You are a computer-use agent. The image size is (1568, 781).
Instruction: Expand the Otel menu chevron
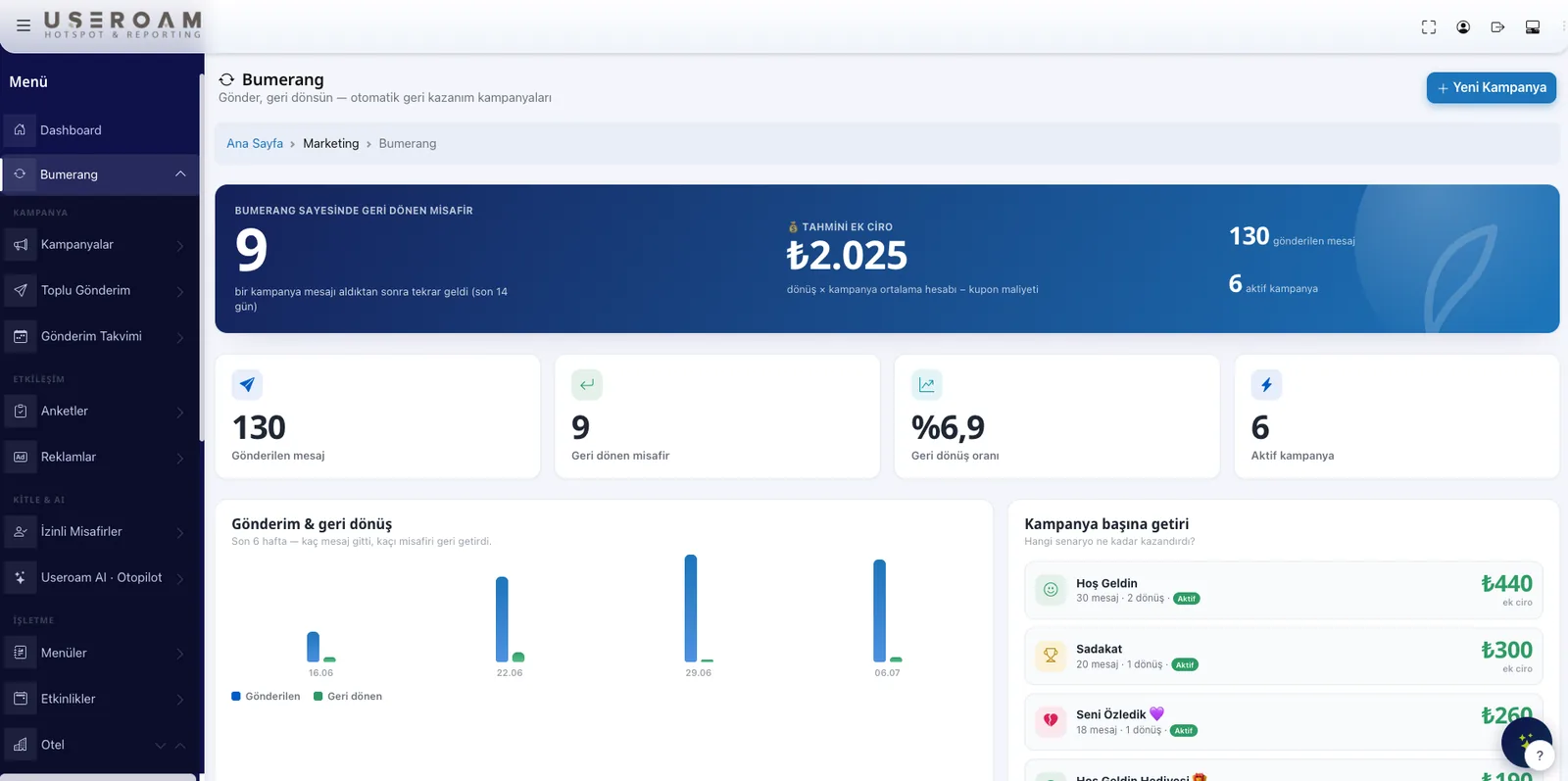point(161,746)
